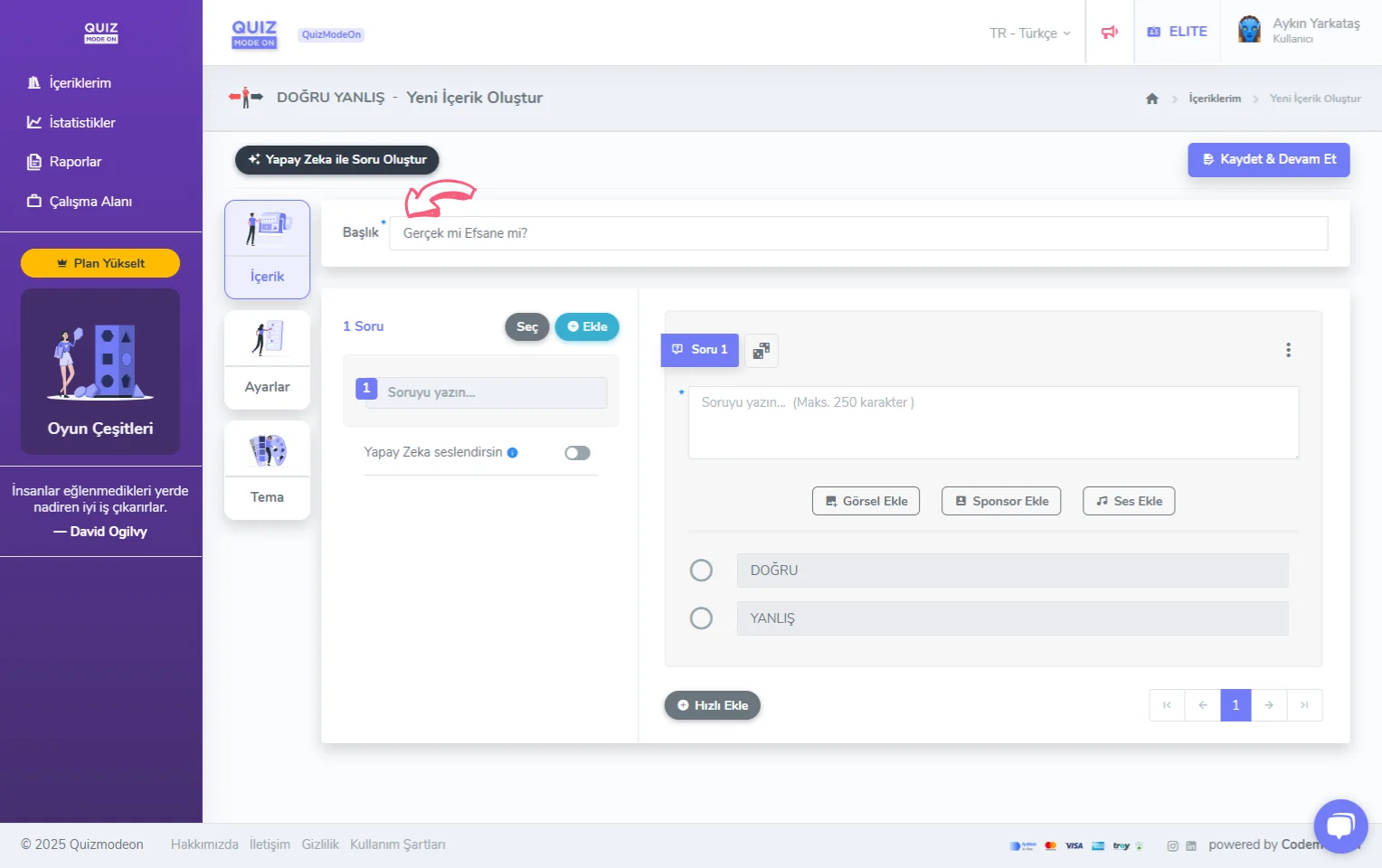Click the user avatar of Aykın Yarkataş
Image resolution: width=1382 pixels, height=868 pixels.
pyautogui.click(x=1249, y=31)
